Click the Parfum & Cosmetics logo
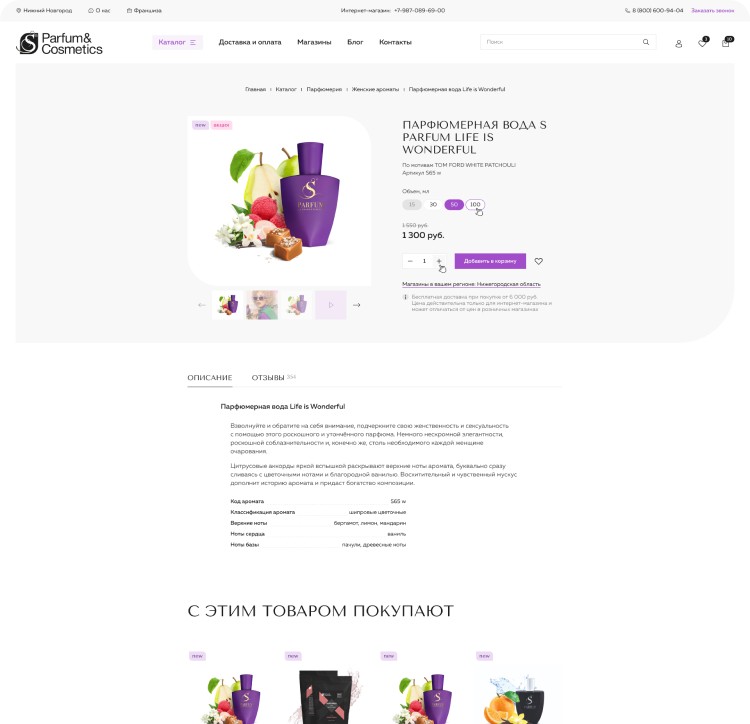This screenshot has width=750, height=724. point(59,43)
